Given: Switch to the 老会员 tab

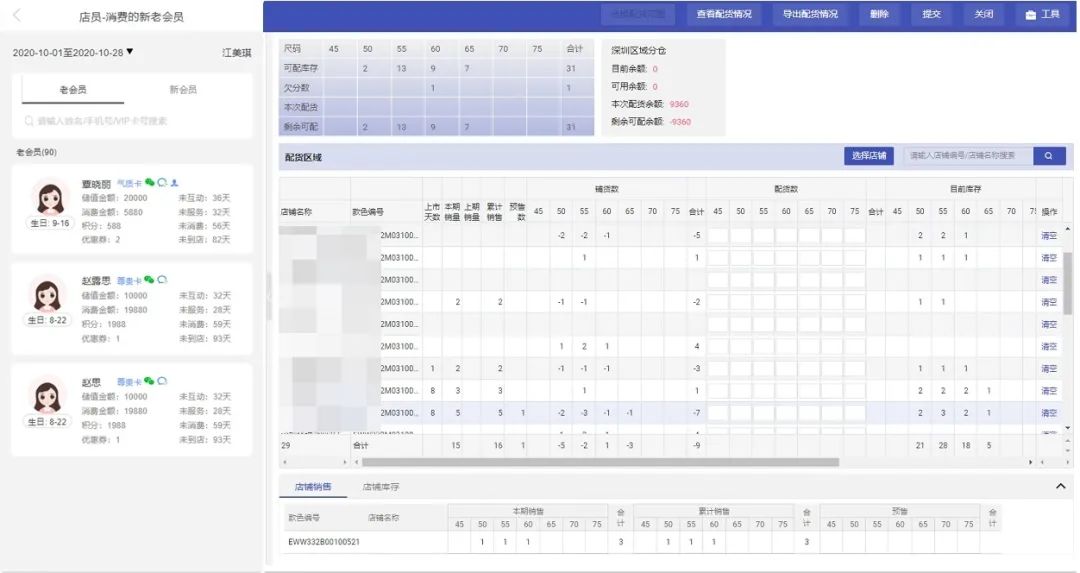Looking at the screenshot, I should point(73,90).
